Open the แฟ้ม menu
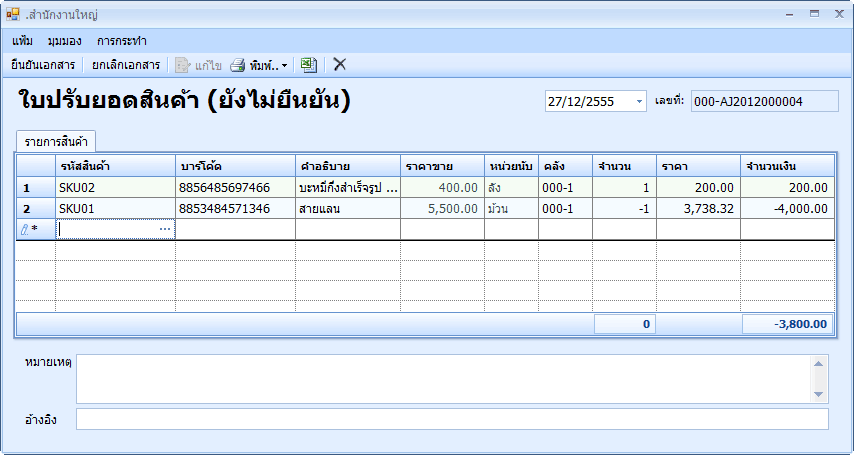The width and height of the screenshot is (854, 455). click(x=23, y=41)
